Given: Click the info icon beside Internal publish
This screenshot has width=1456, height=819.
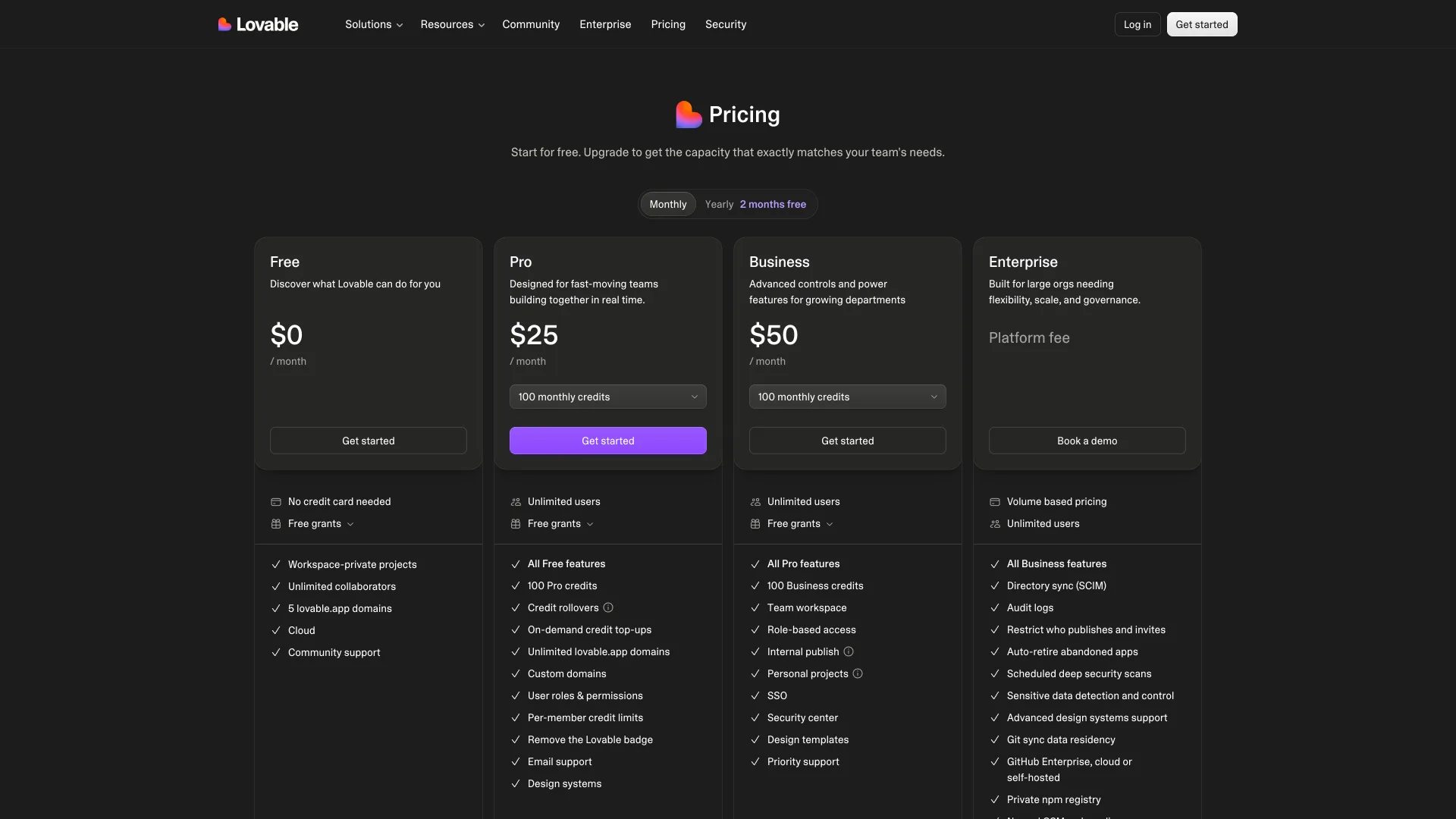Looking at the screenshot, I should pyautogui.click(x=849, y=651).
